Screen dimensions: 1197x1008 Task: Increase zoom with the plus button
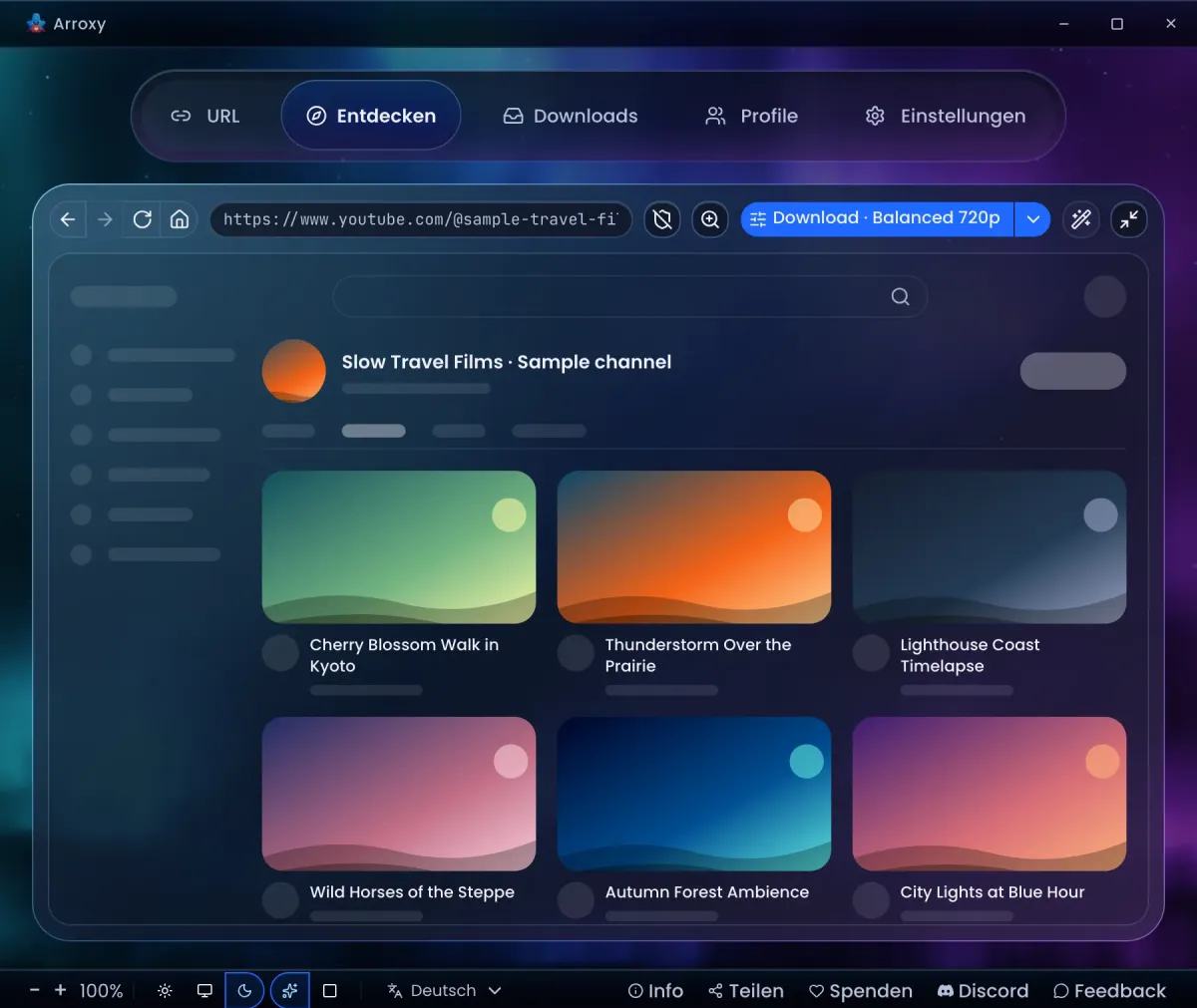tap(60, 990)
